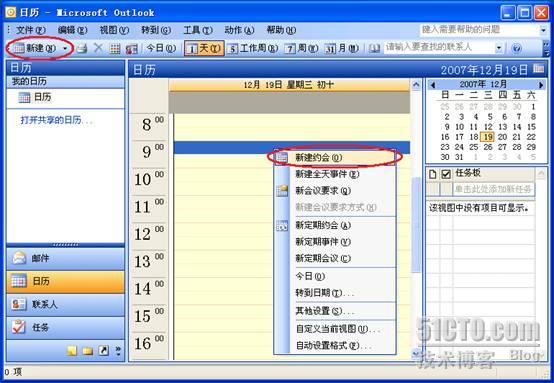The image size is (554, 383).
Task: Click the Shortcuts icon in navigation pane
Action: tap(103, 350)
